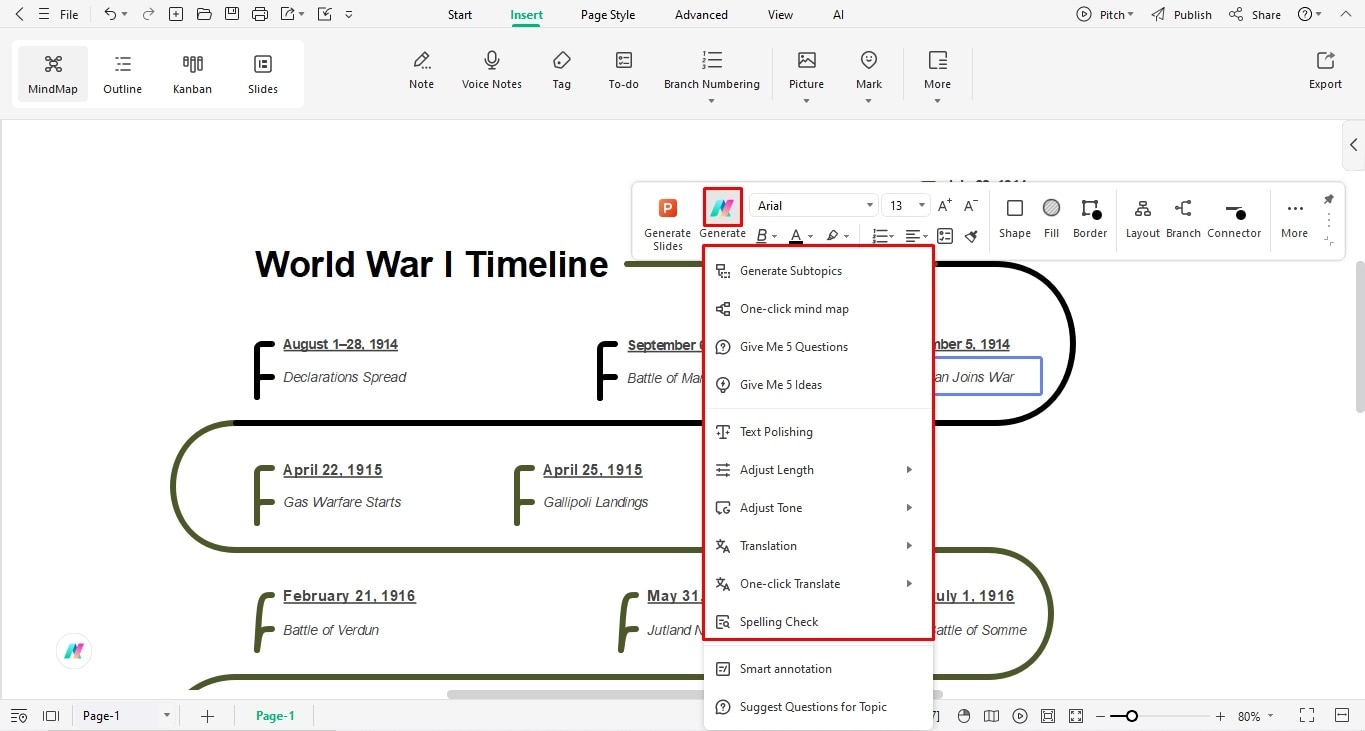
Task: Click the Layout tool
Action: (1142, 219)
